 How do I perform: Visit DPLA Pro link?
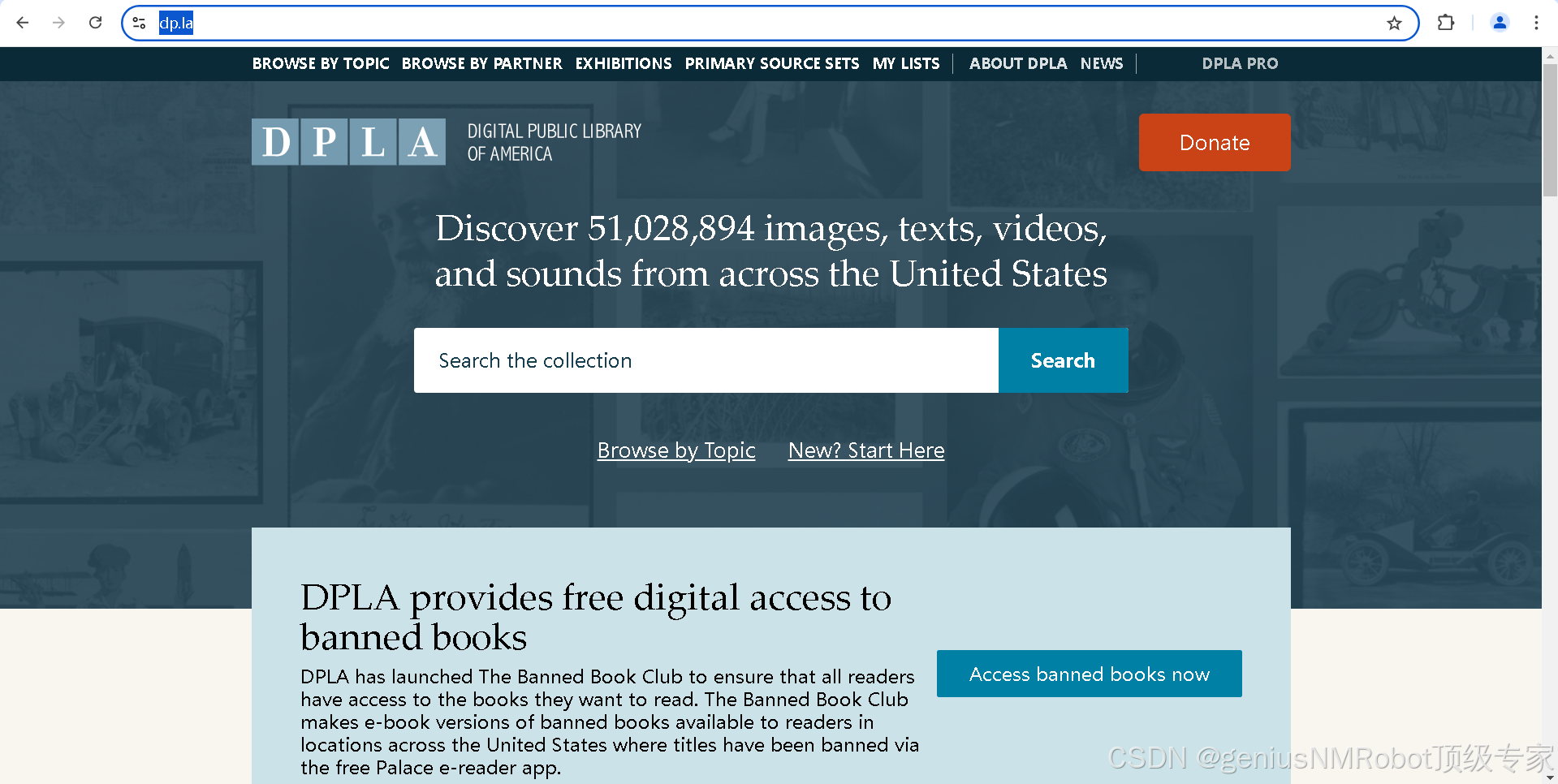[1240, 63]
